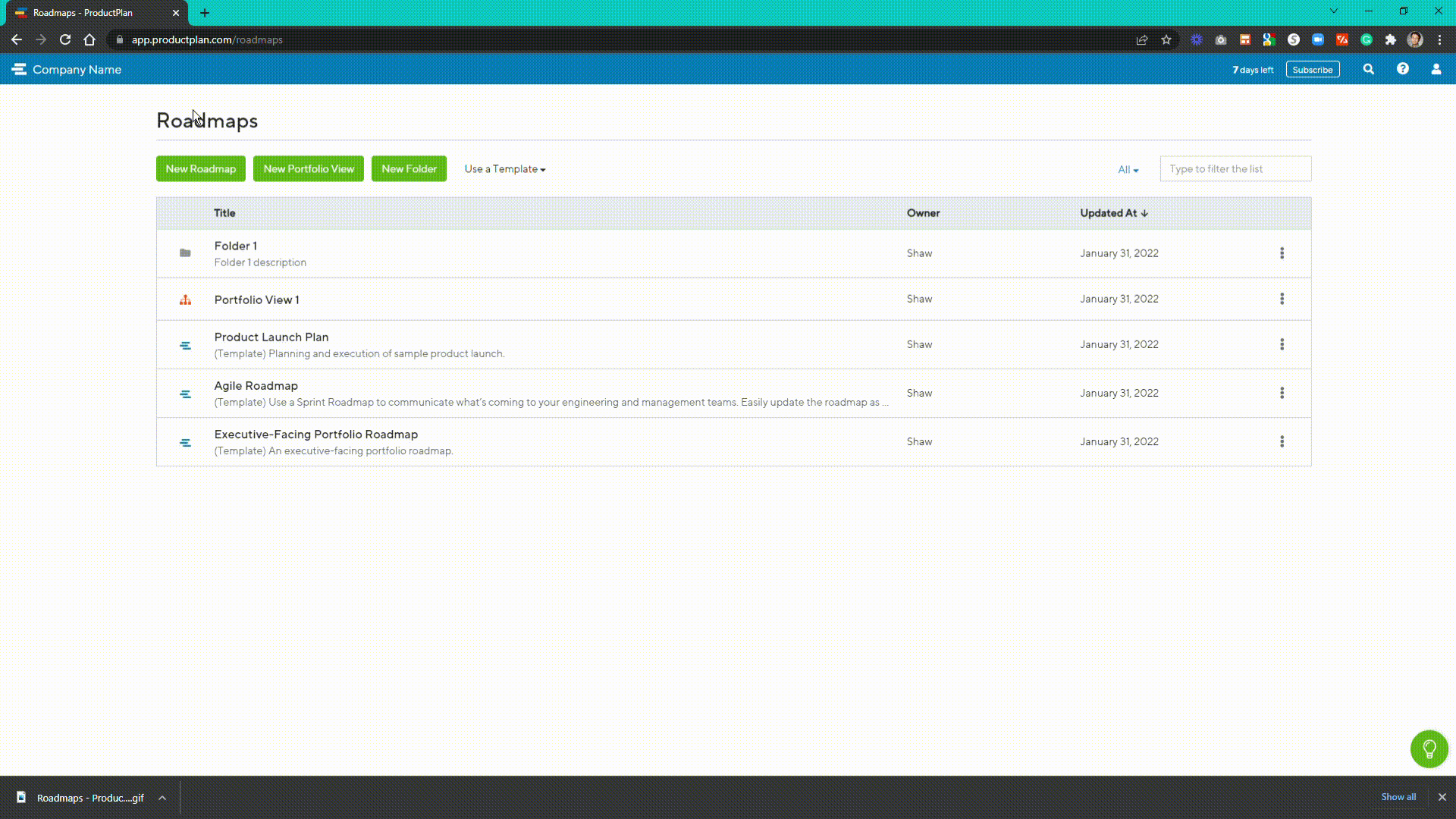Close the downloads bar

point(1442,797)
